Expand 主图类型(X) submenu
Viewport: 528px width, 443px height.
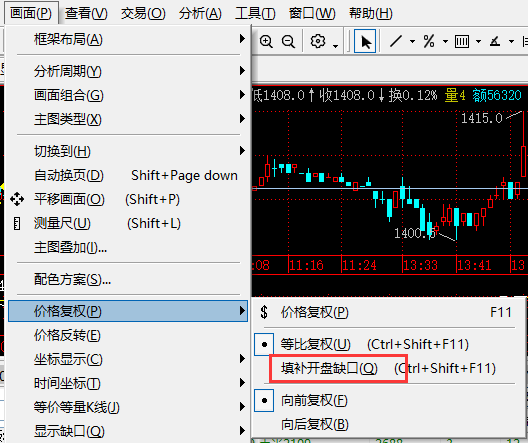point(128,119)
